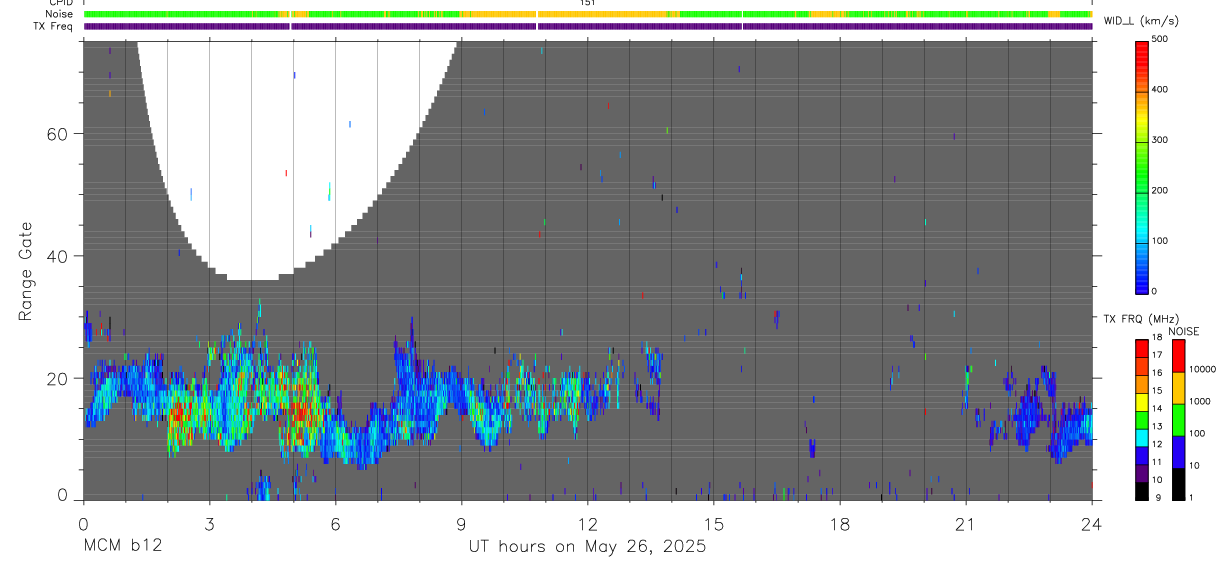Click the "UT hours on May 26, 2025" label
Screen dimensions: 1228x567
coord(587,547)
